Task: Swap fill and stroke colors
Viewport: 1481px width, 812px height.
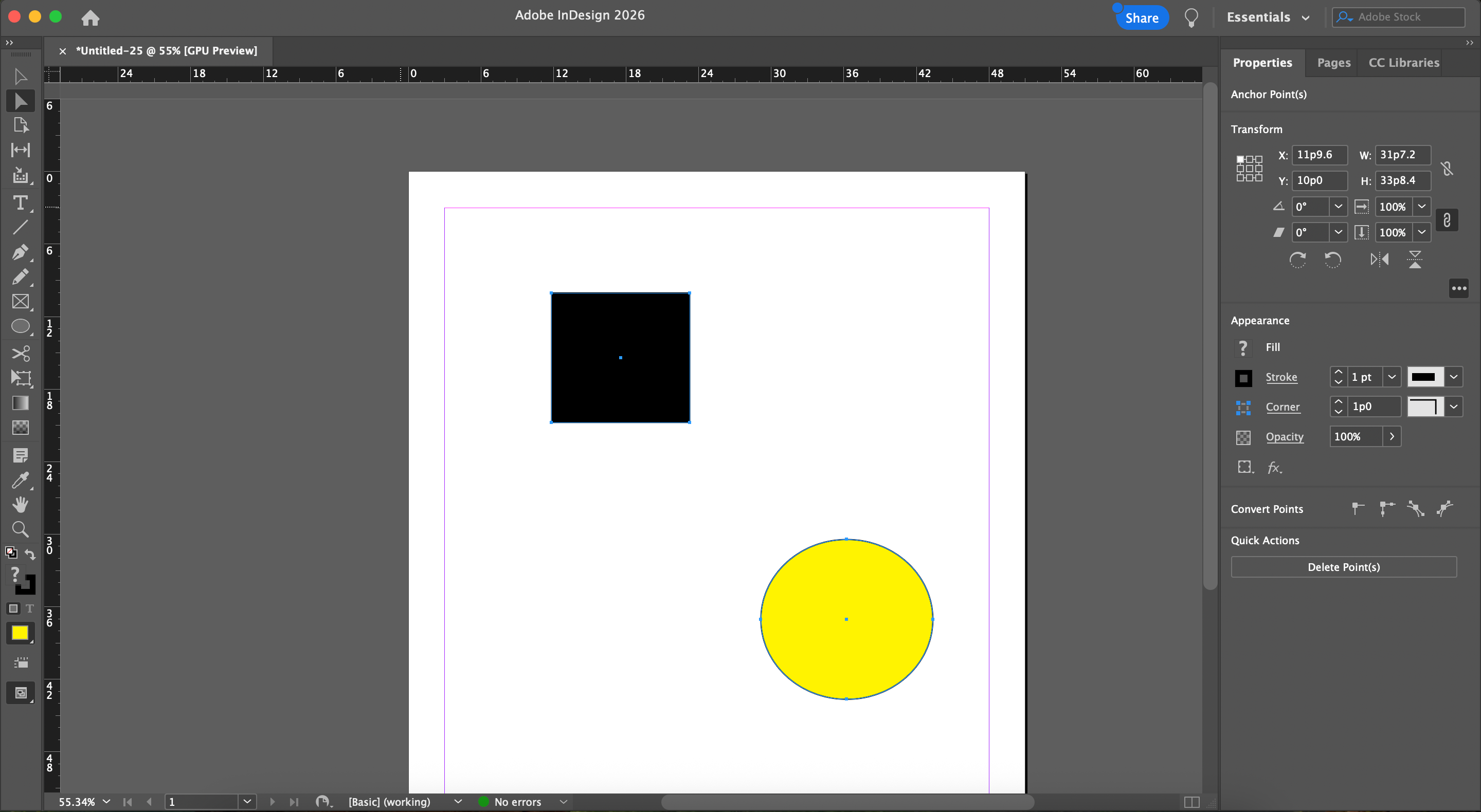Action: click(29, 553)
